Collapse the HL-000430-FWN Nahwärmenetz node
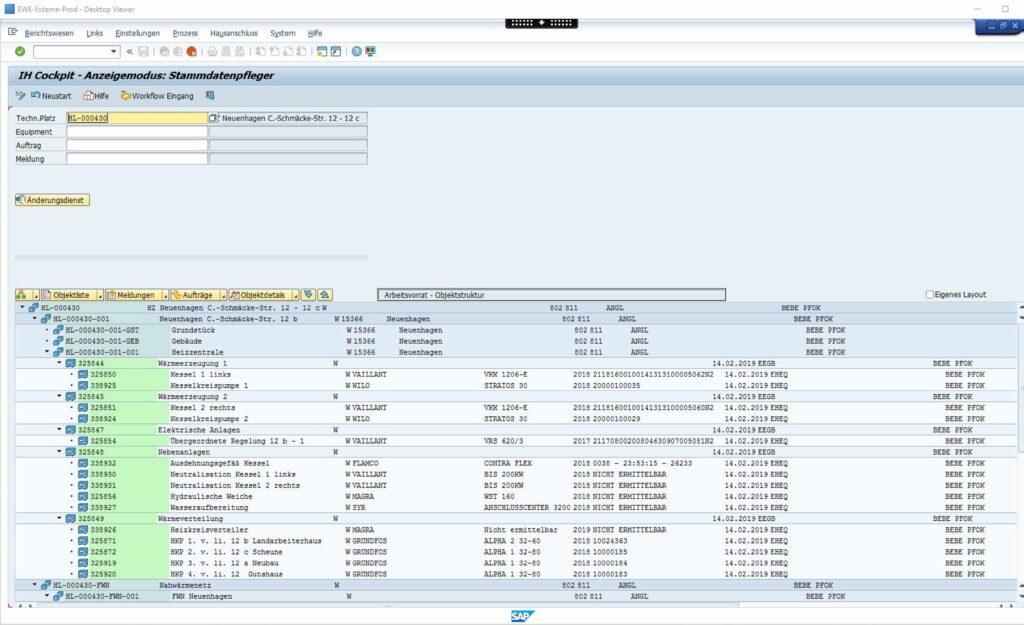Viewport: 1024px width, 625px height. (x=34, y=585)
